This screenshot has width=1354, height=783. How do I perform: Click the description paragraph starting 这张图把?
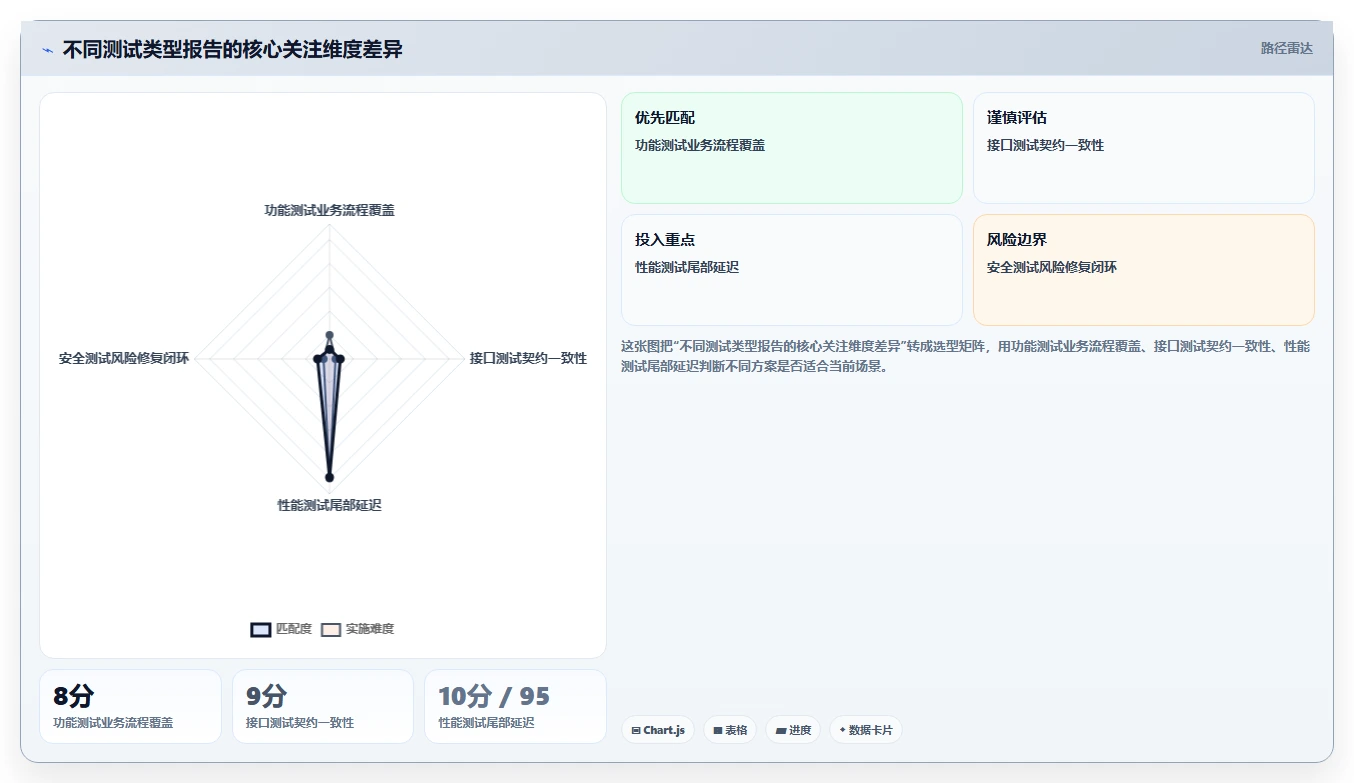pyautogui.click(x=965, y=356)
